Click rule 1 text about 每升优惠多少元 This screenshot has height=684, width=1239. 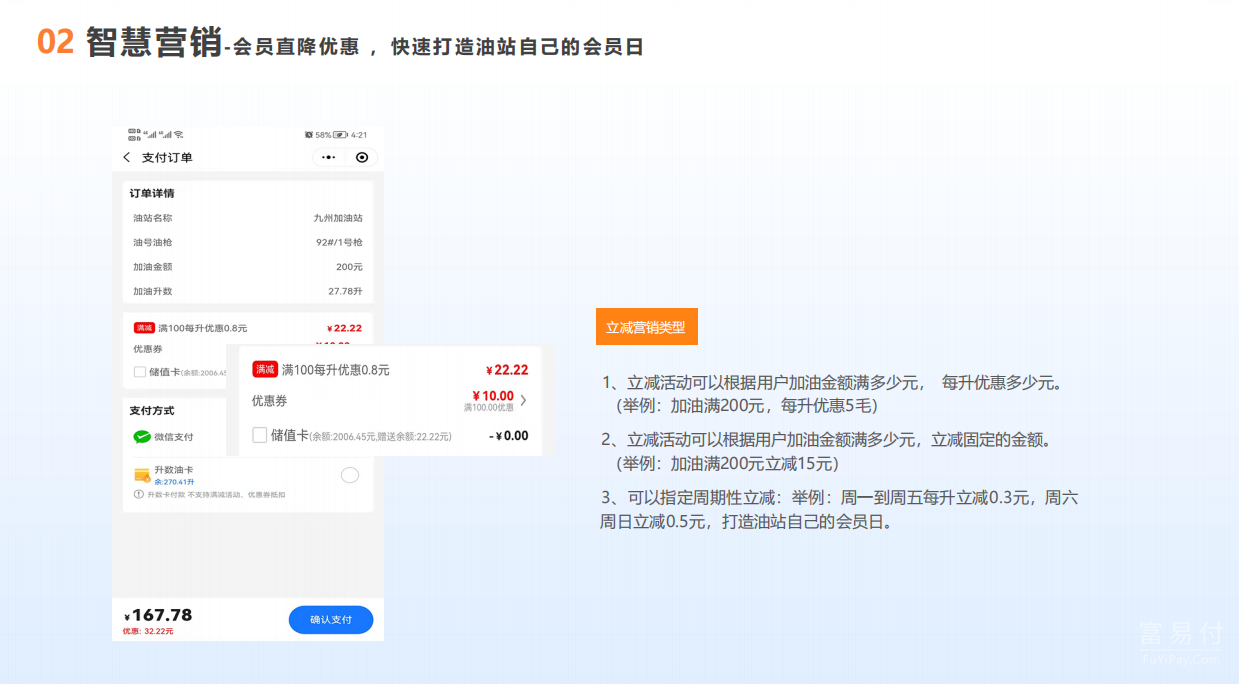[x=835, y=382]
